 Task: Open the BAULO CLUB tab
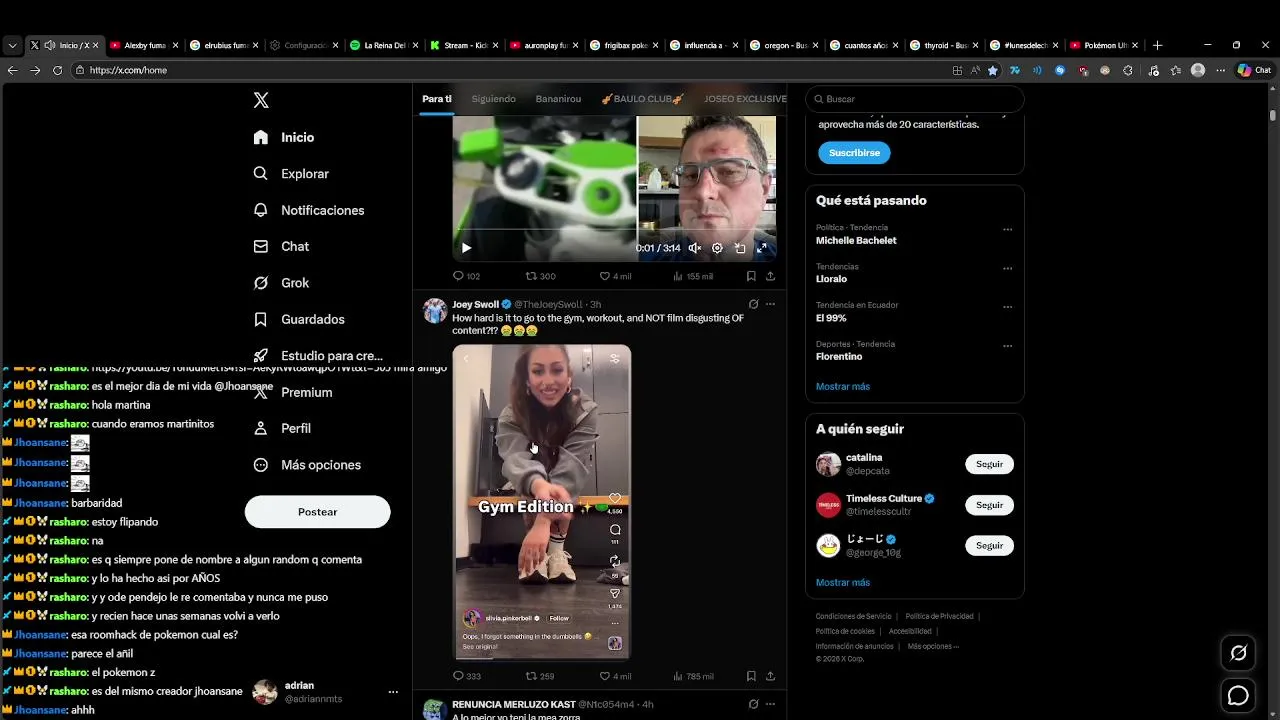pos(642,99)
